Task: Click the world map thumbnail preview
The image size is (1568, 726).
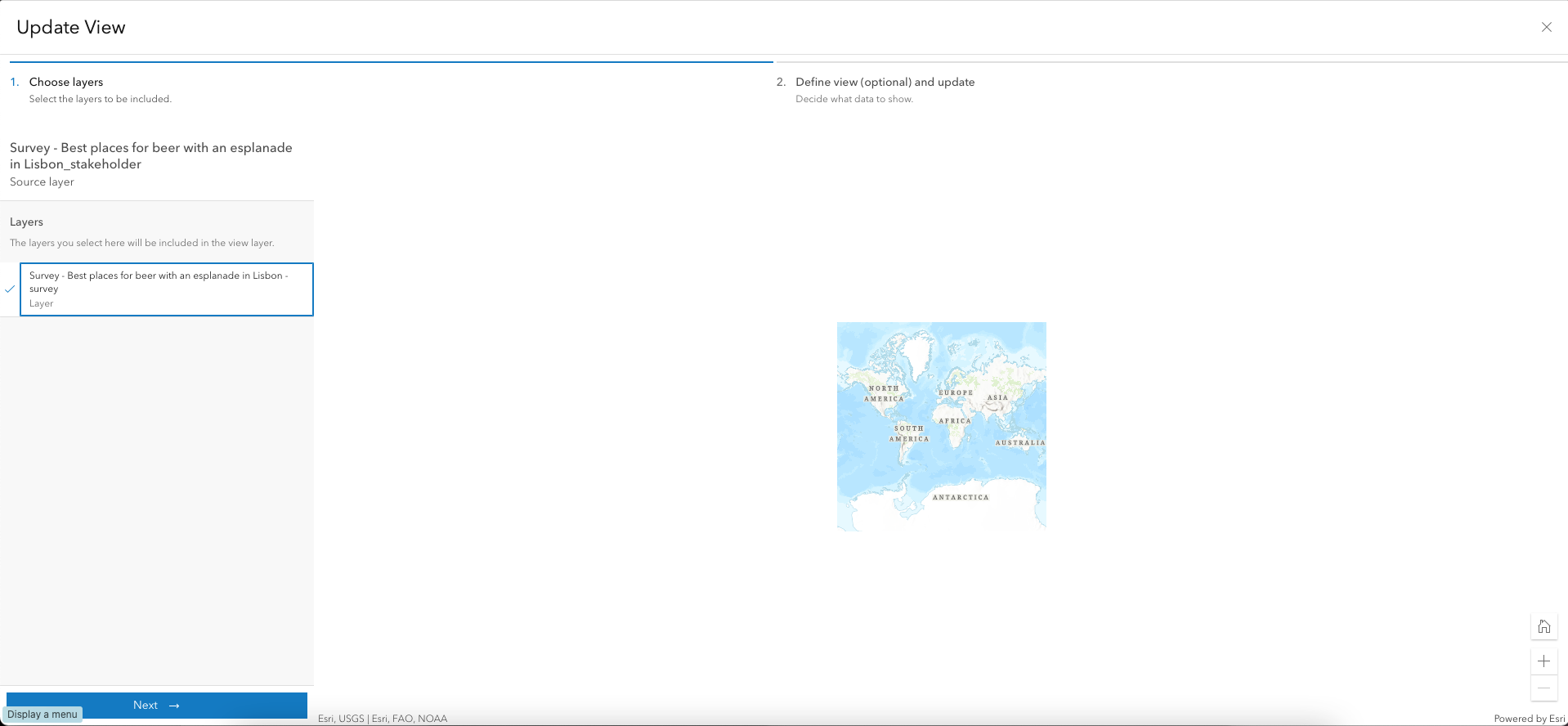Action: click(x=942, y=427)
